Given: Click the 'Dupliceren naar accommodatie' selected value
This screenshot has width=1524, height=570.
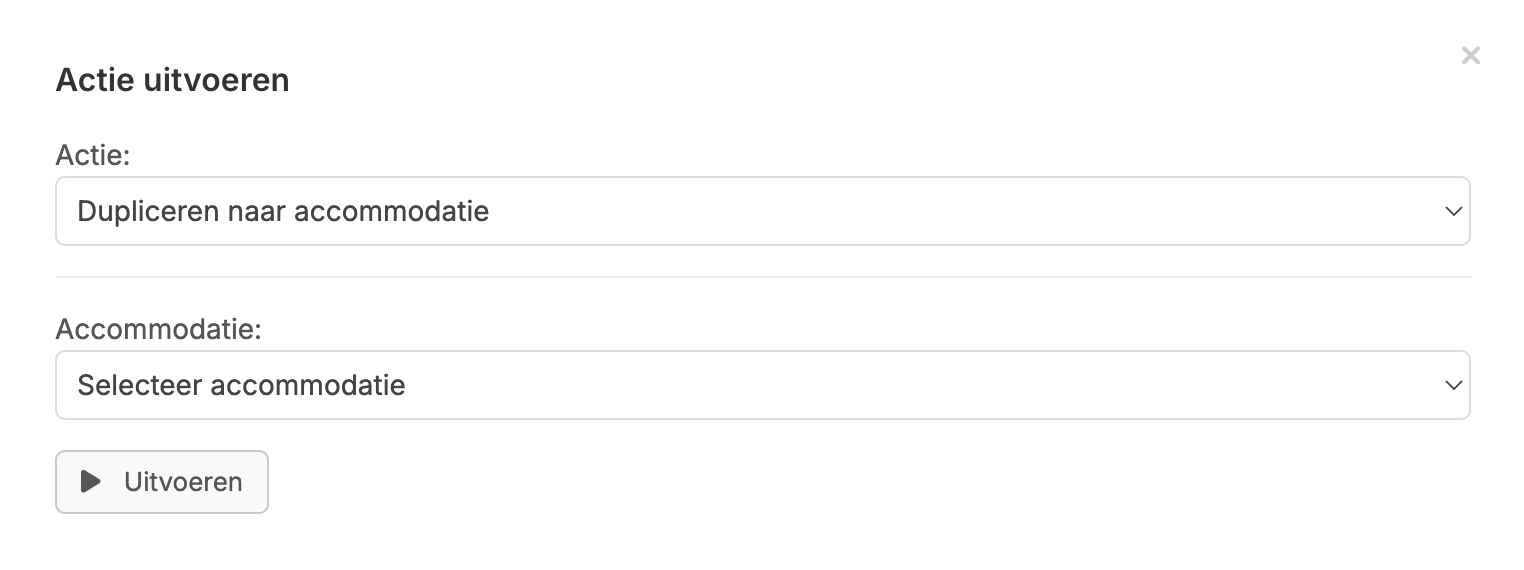Looking at the screenshot, I should [283, 212].
